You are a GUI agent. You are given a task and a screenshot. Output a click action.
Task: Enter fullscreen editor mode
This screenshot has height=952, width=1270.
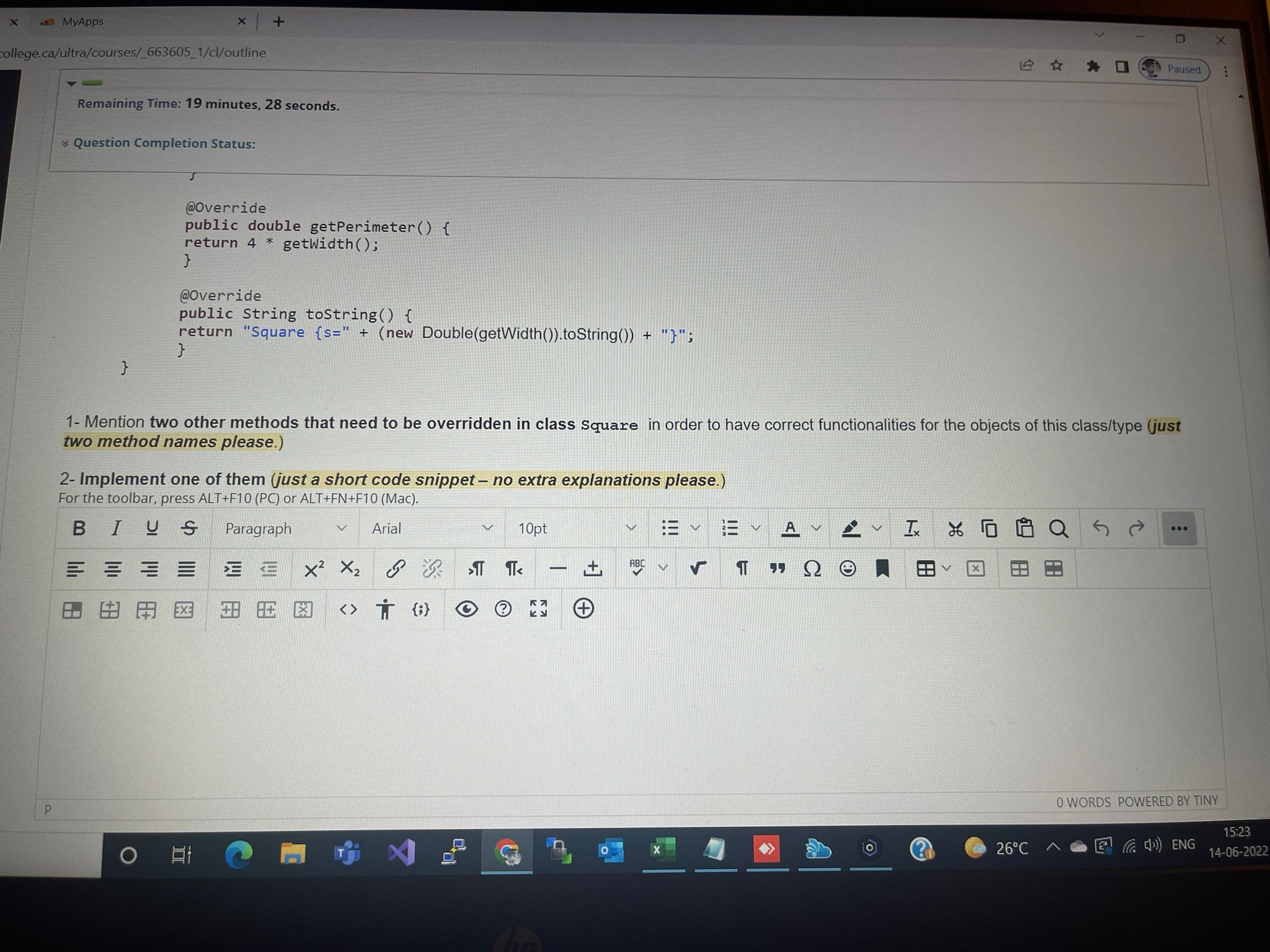[538, 609]
